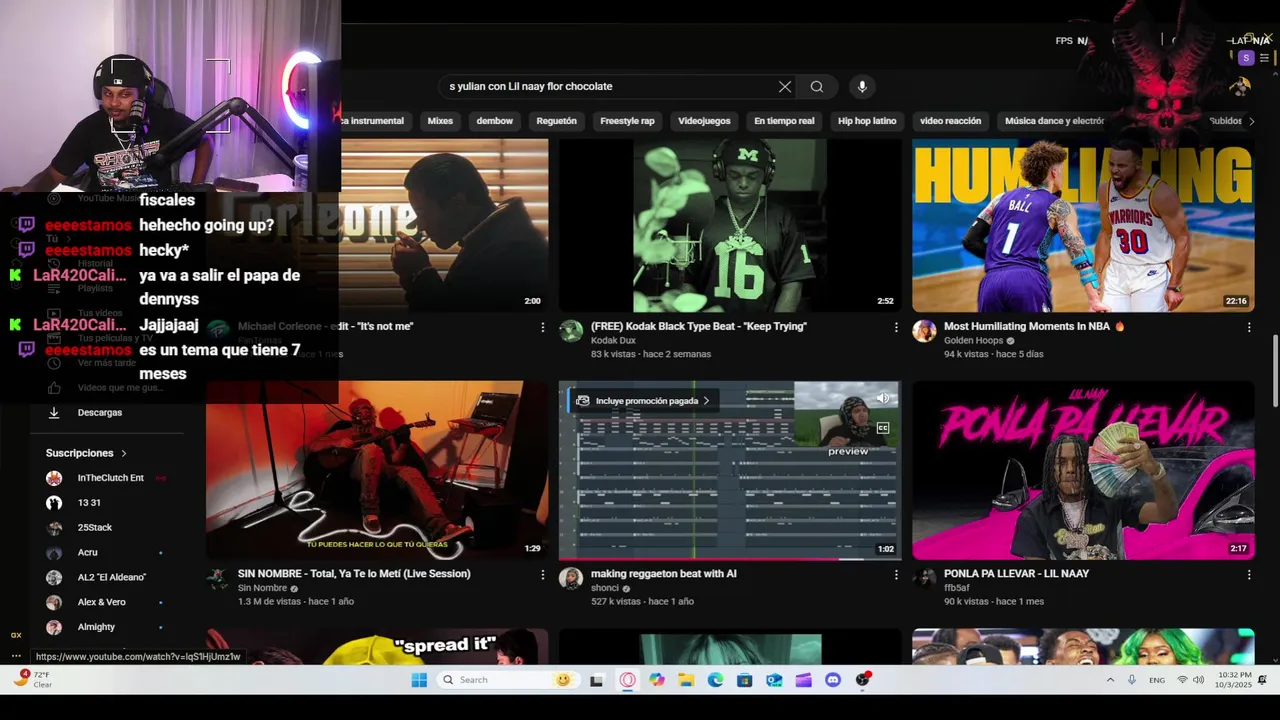Open Outlook from the taskbar

(774, 680)
